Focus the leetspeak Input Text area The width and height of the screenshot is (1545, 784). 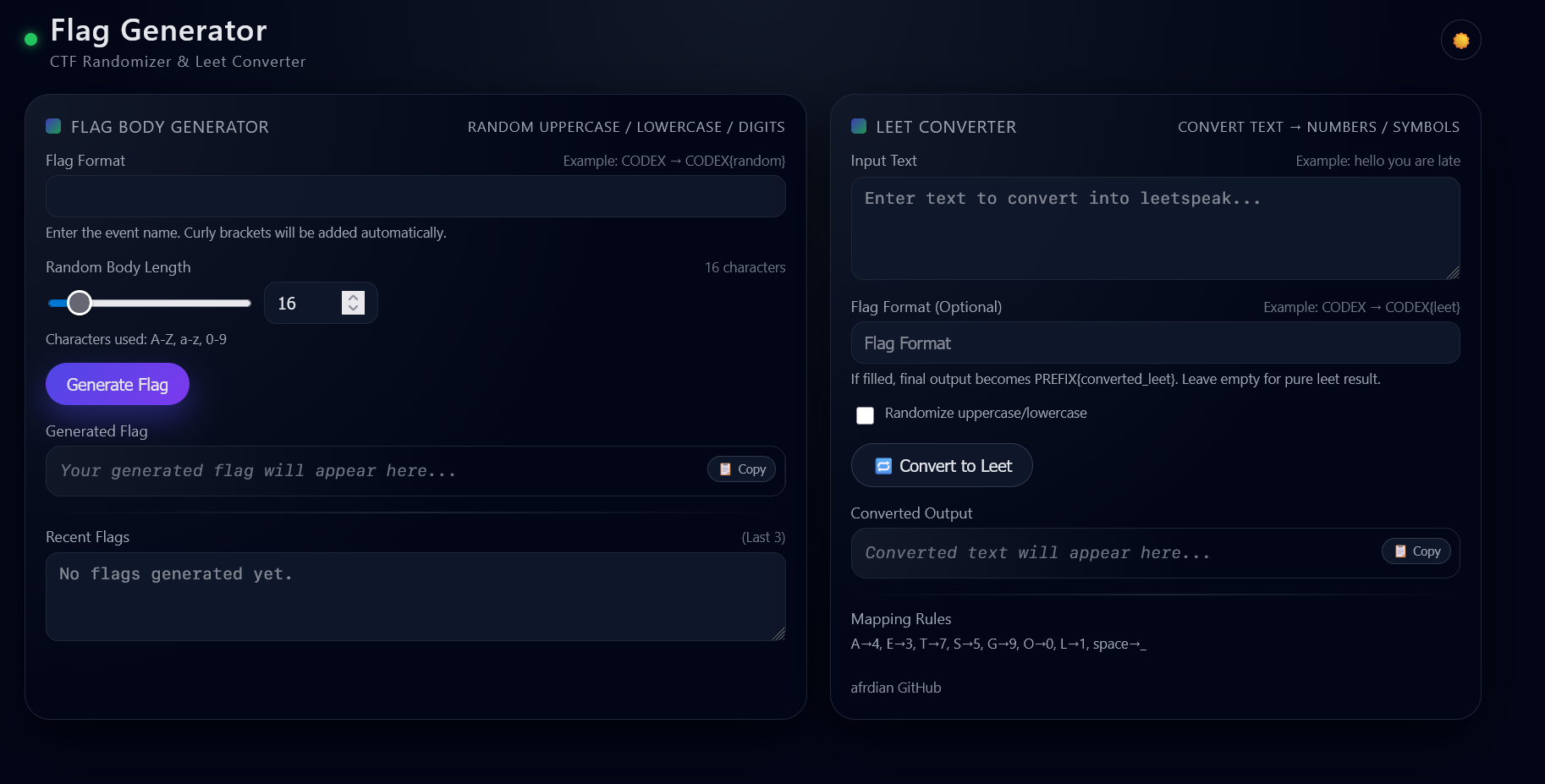click(x=1155, y=228)
